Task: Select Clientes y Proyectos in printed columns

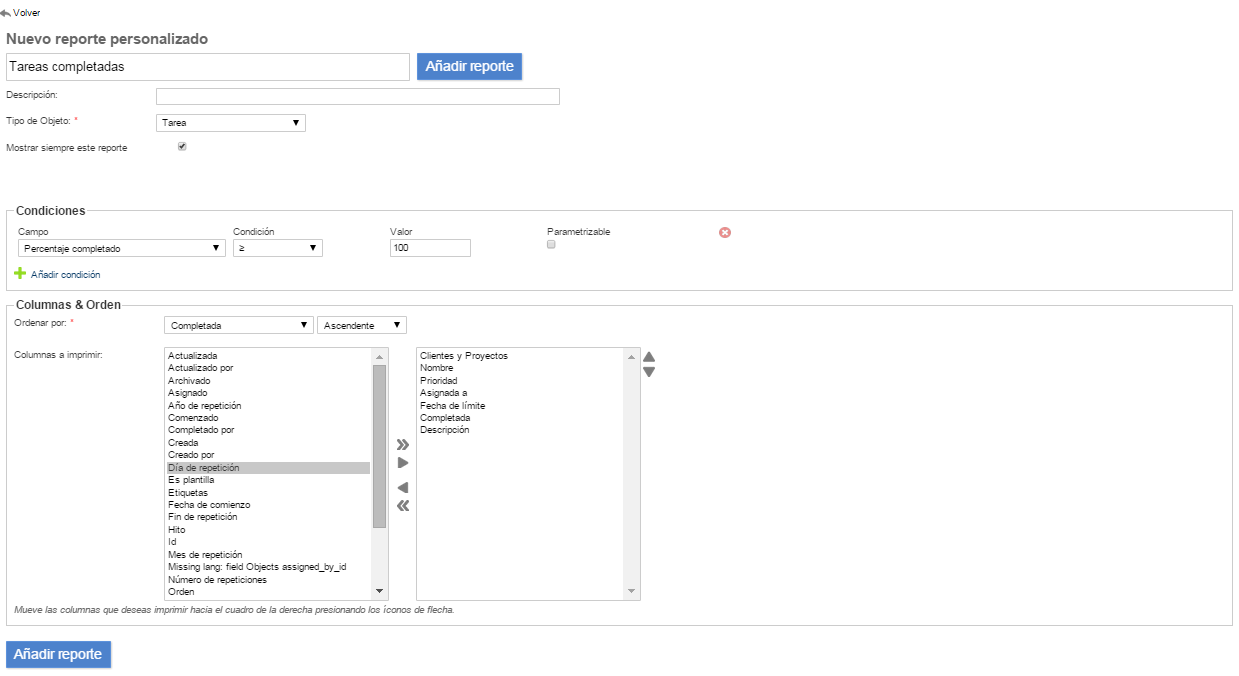Action: tap(464, 356)
